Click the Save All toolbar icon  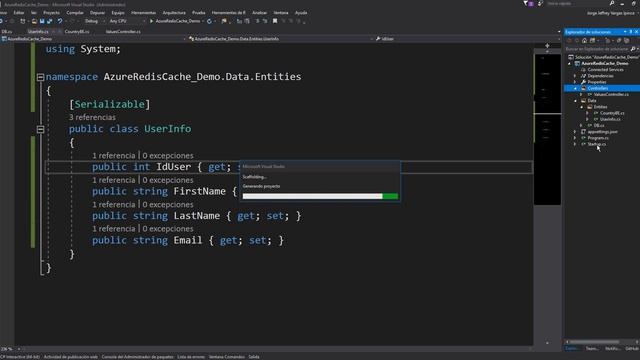[x=49, y=21]
